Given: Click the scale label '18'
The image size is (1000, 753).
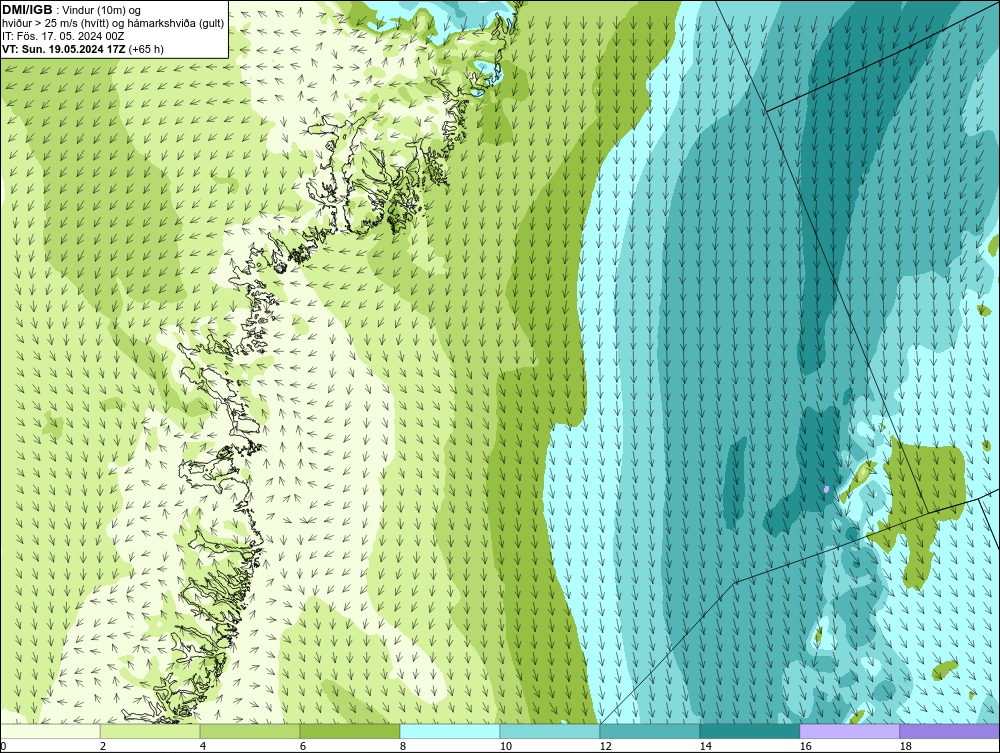Looking at the screenshot, I should (905, 746).
